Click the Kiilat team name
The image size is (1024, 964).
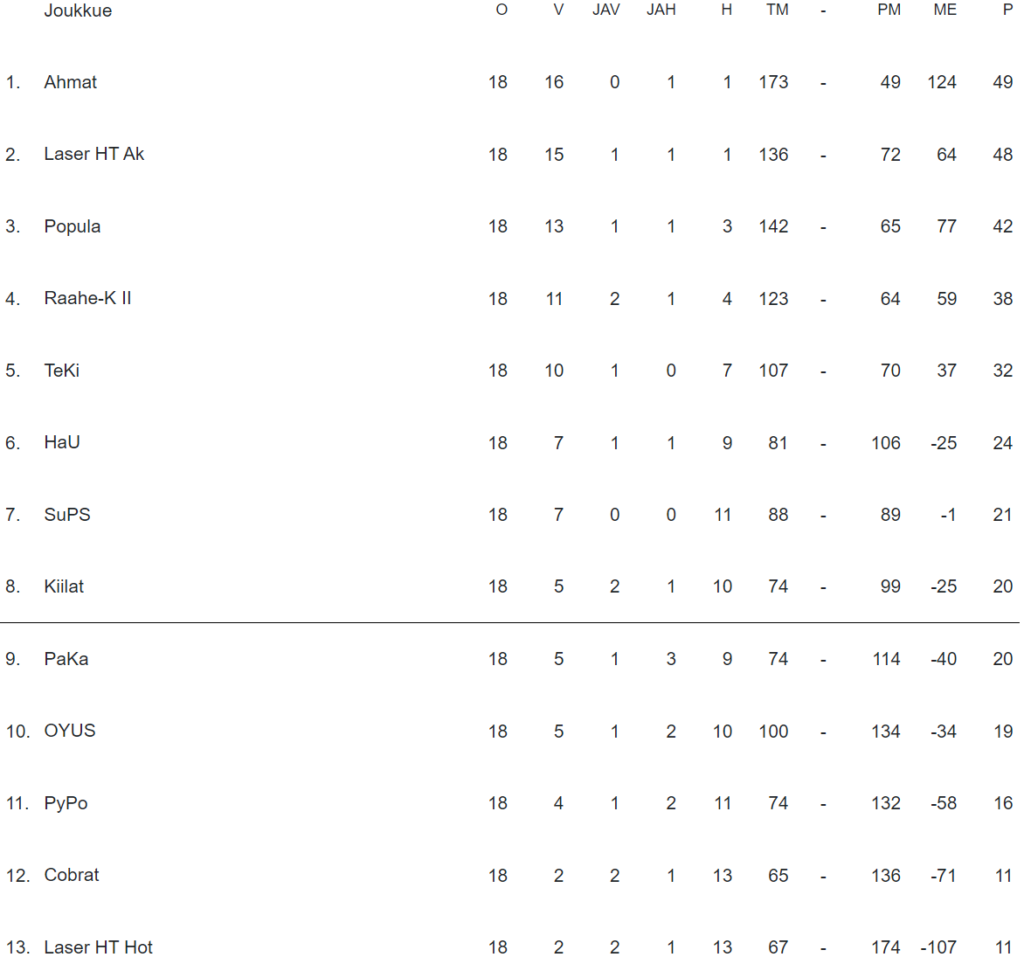coord(64,587)
